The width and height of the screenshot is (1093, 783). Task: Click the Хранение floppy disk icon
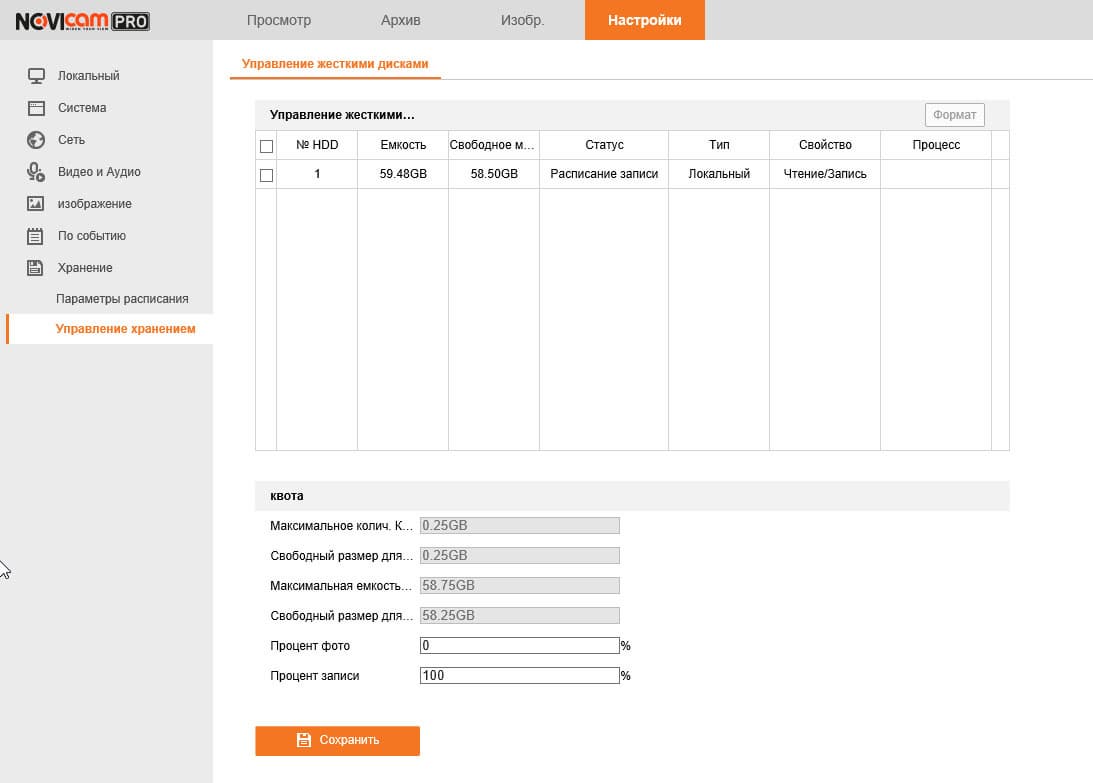click(x=35, y=268)
